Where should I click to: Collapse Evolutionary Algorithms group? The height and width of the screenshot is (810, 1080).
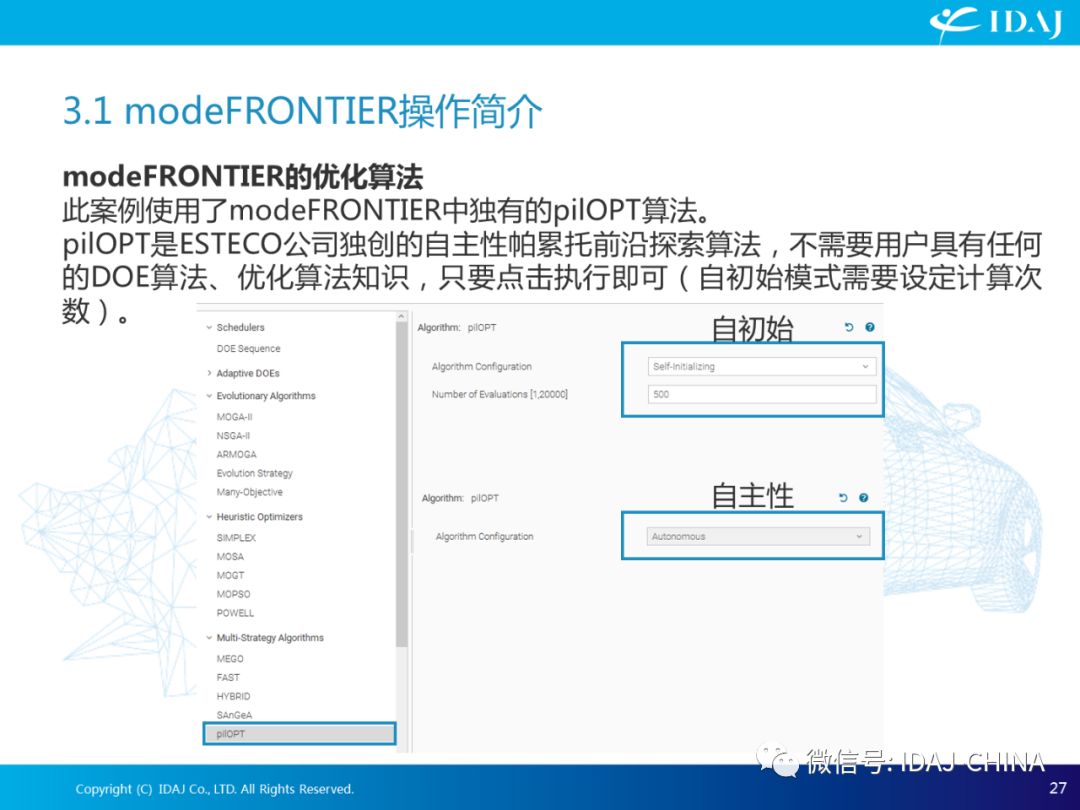(x=209, y=395)
